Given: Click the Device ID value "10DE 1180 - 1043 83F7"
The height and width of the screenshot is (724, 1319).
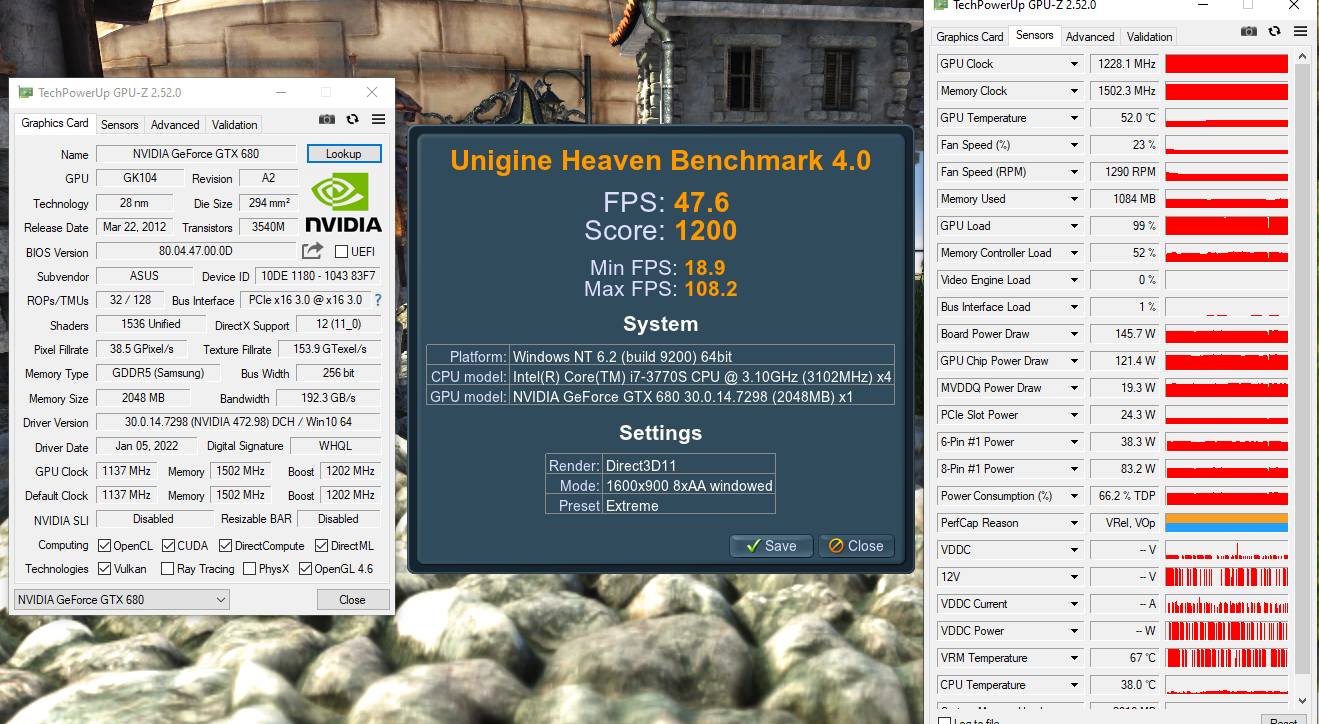Looking at the screenshot, I should coord(317,276).
